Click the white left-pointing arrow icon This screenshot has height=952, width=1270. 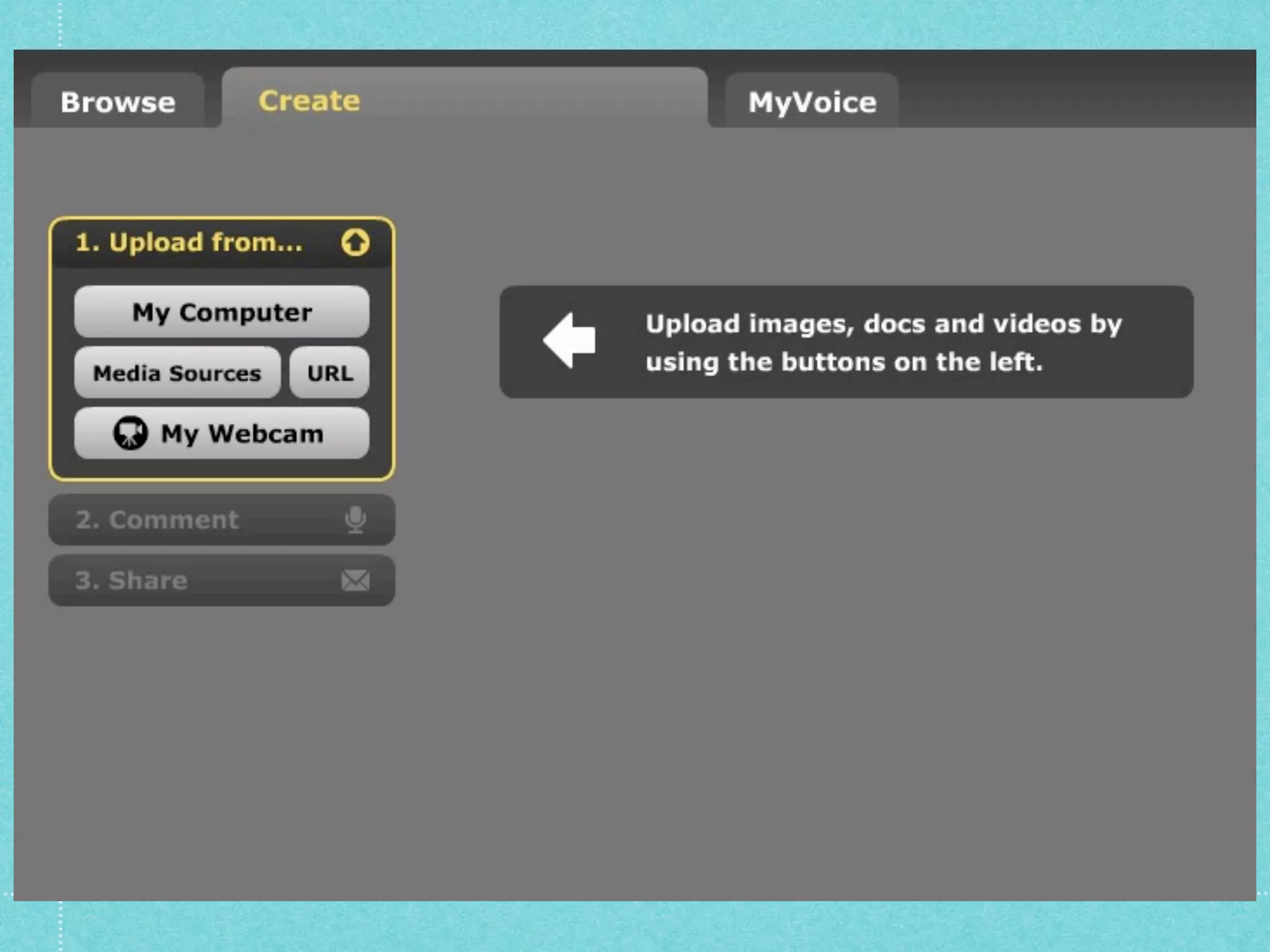point(569,341)
